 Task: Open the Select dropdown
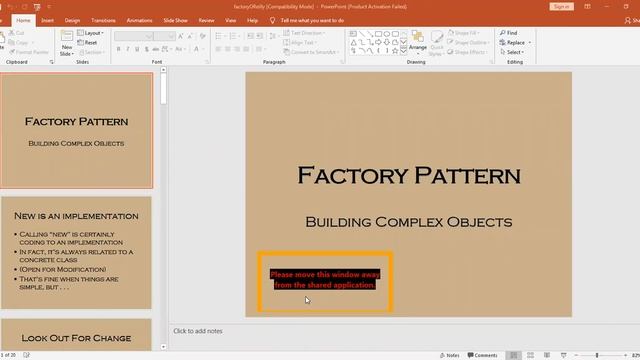pos(512,52)
